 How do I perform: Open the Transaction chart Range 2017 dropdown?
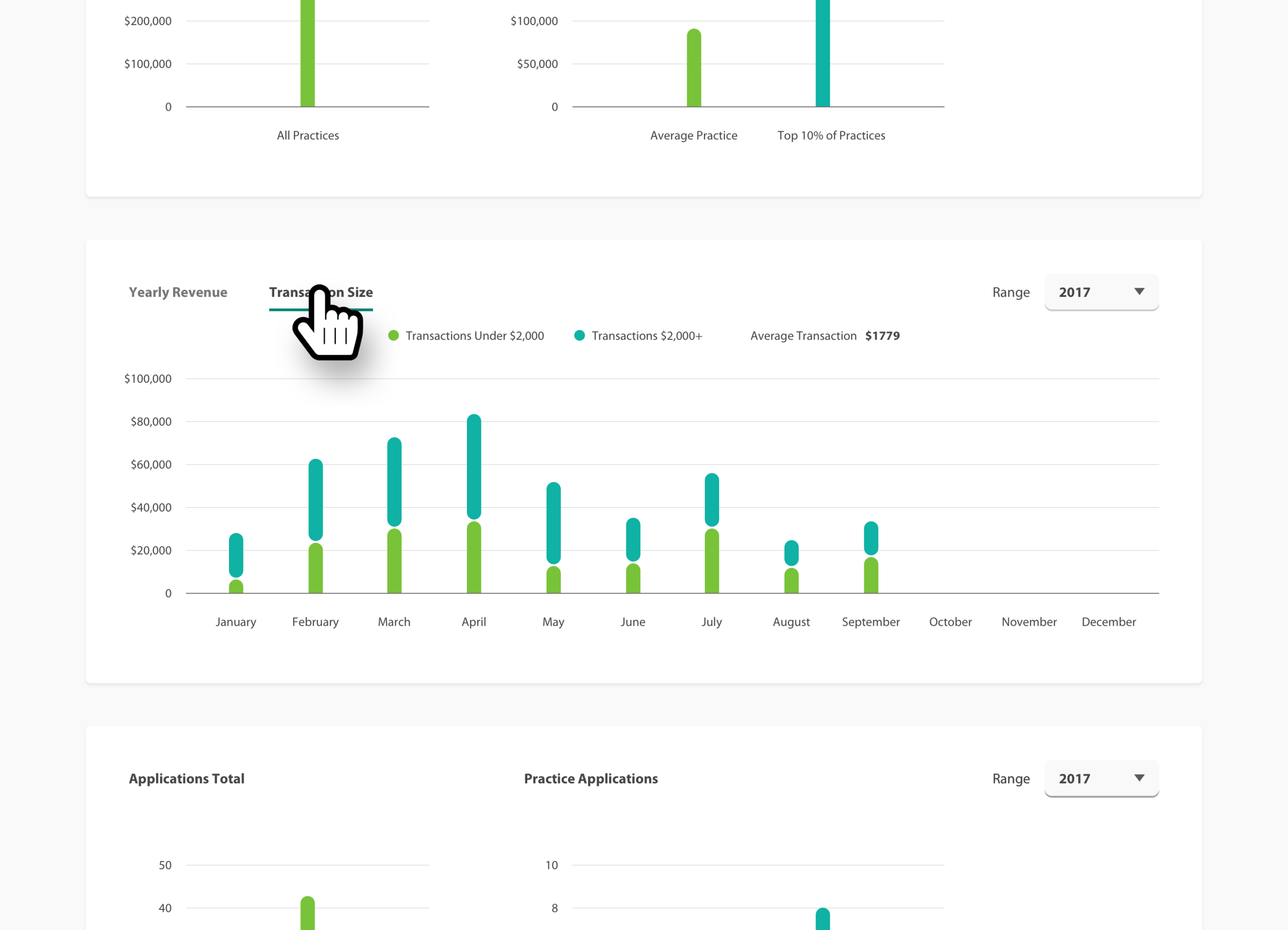[1101, 292]
